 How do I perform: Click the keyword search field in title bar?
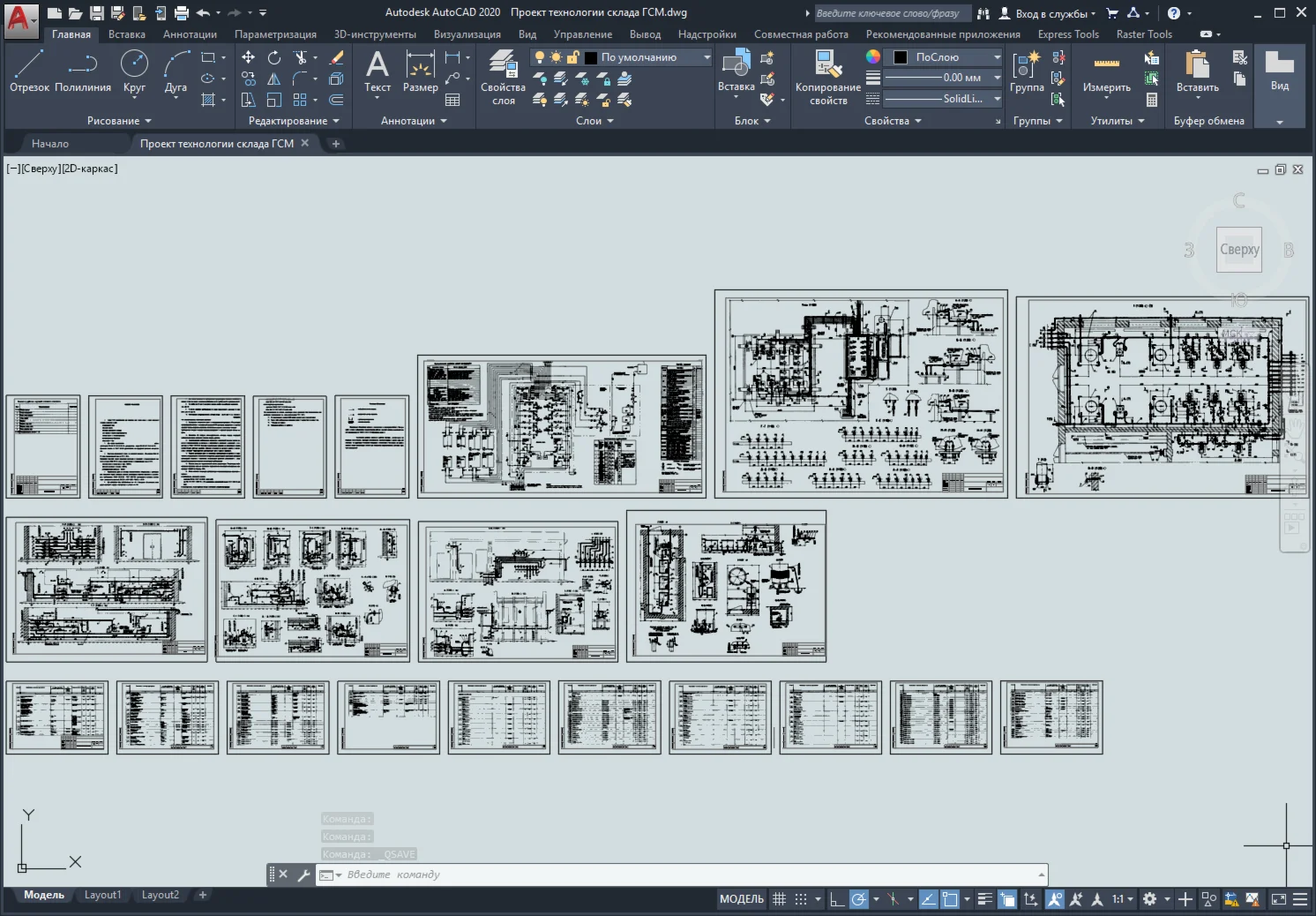[892, 13]
